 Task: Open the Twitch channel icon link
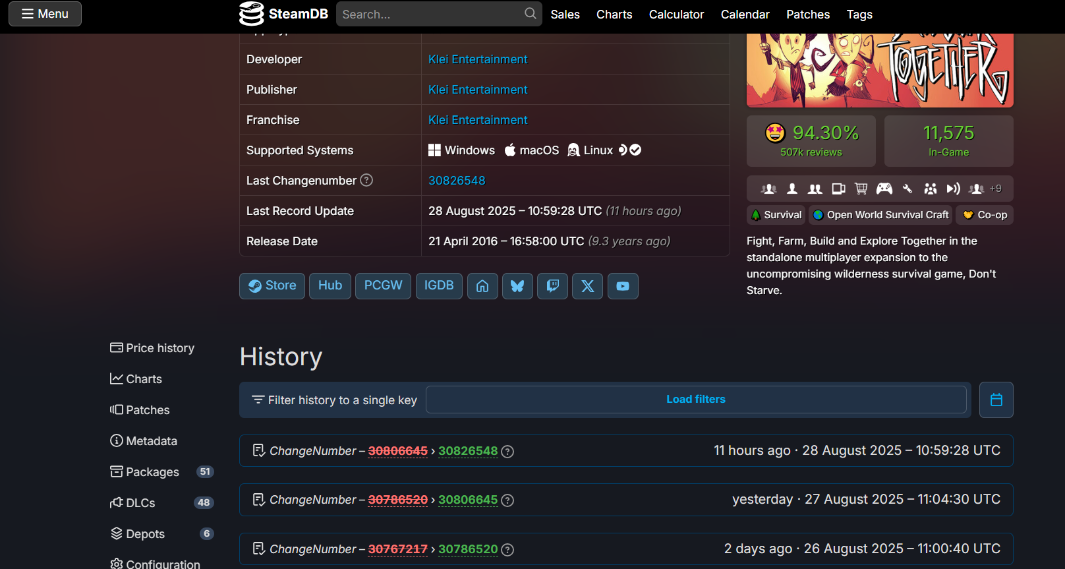pos(552,286)
